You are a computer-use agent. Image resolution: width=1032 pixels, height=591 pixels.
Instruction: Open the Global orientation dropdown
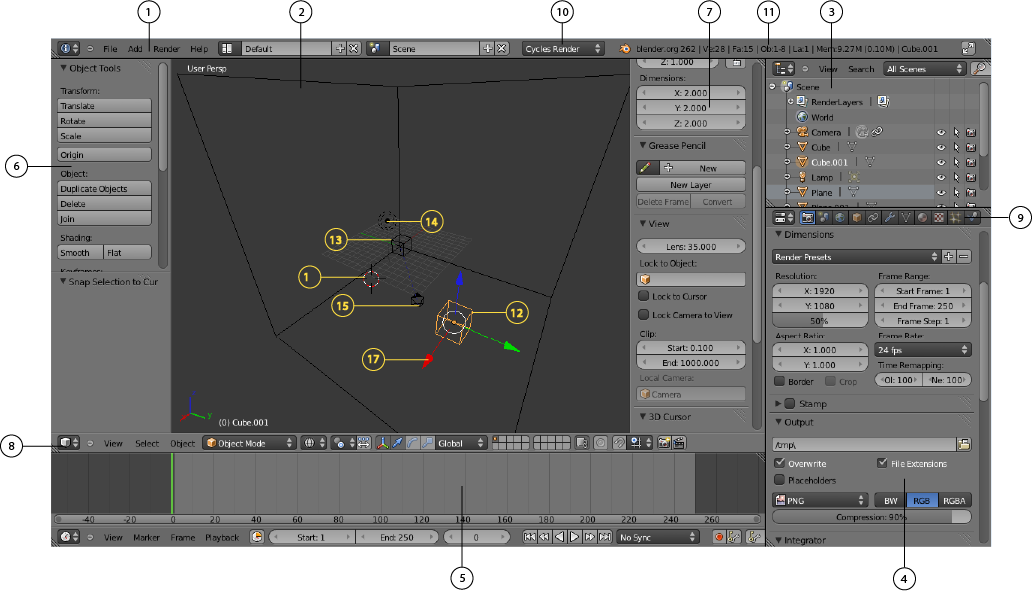pyautogui.click(x=461, y=444)
